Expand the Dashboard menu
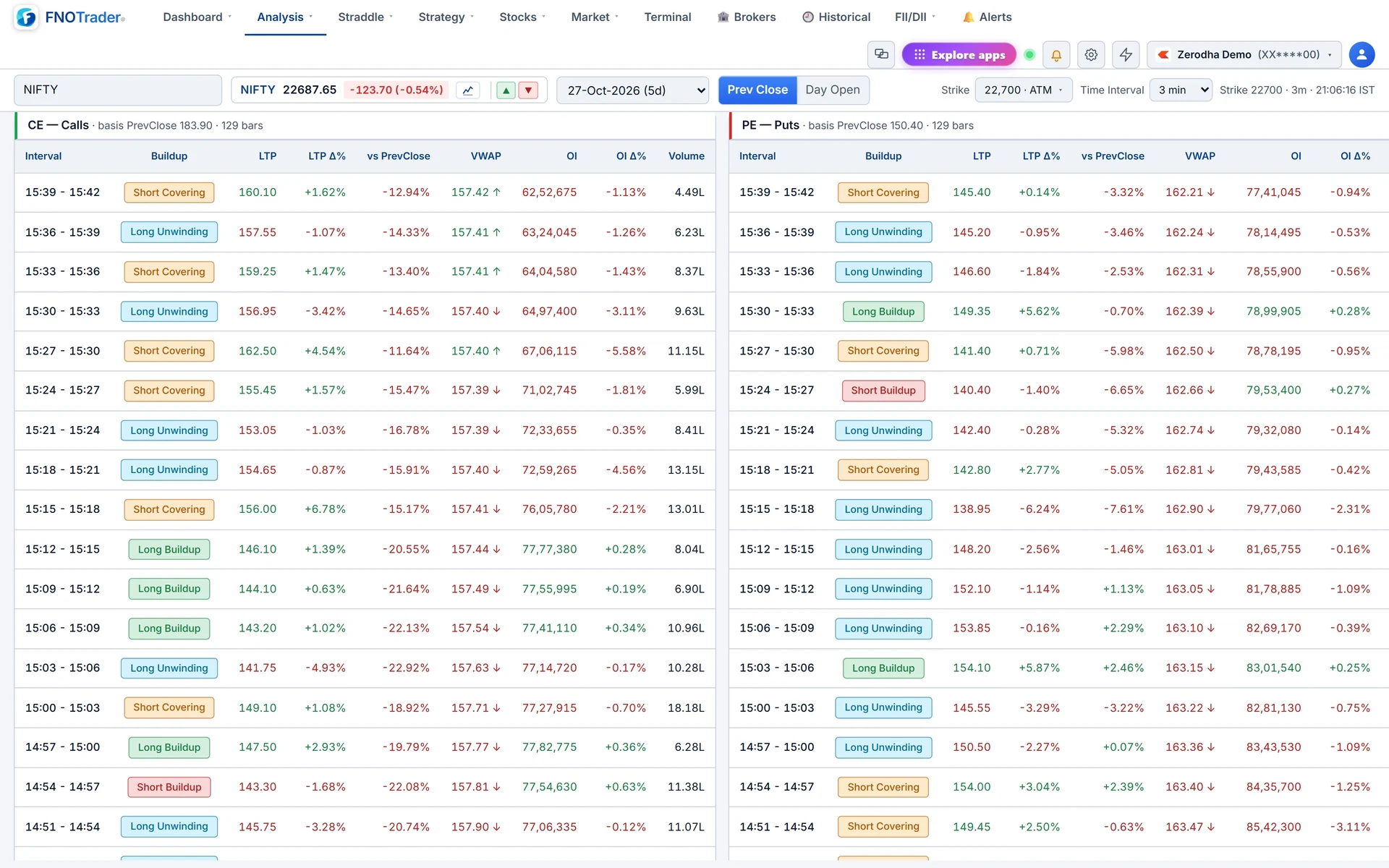1389x868 pixels. tap(197, 17)
